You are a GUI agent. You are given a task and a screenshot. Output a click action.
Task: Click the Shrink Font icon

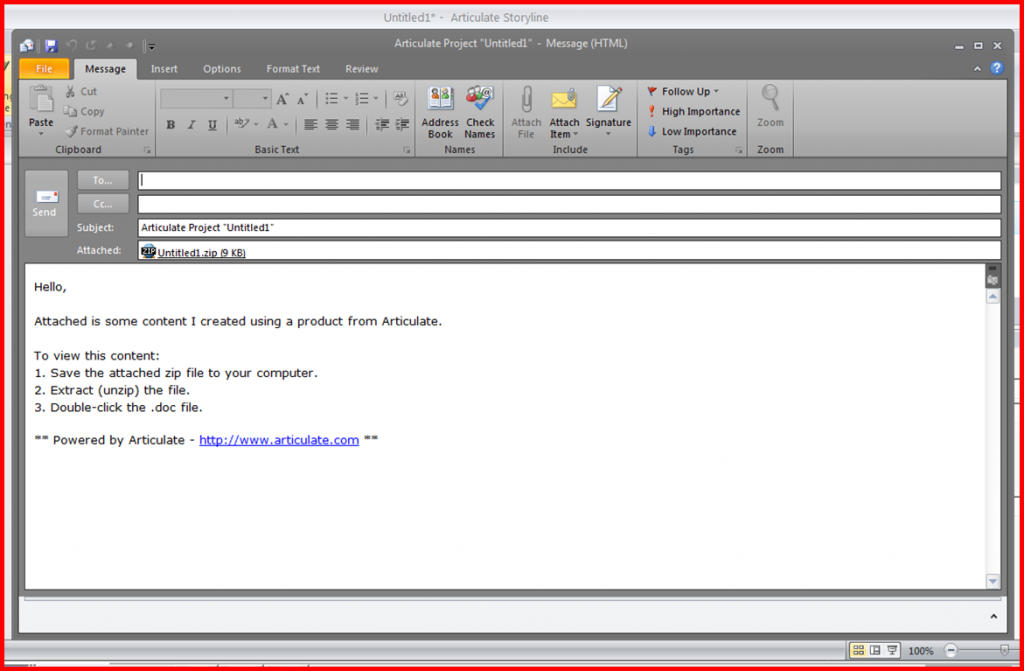click(302, 99)
